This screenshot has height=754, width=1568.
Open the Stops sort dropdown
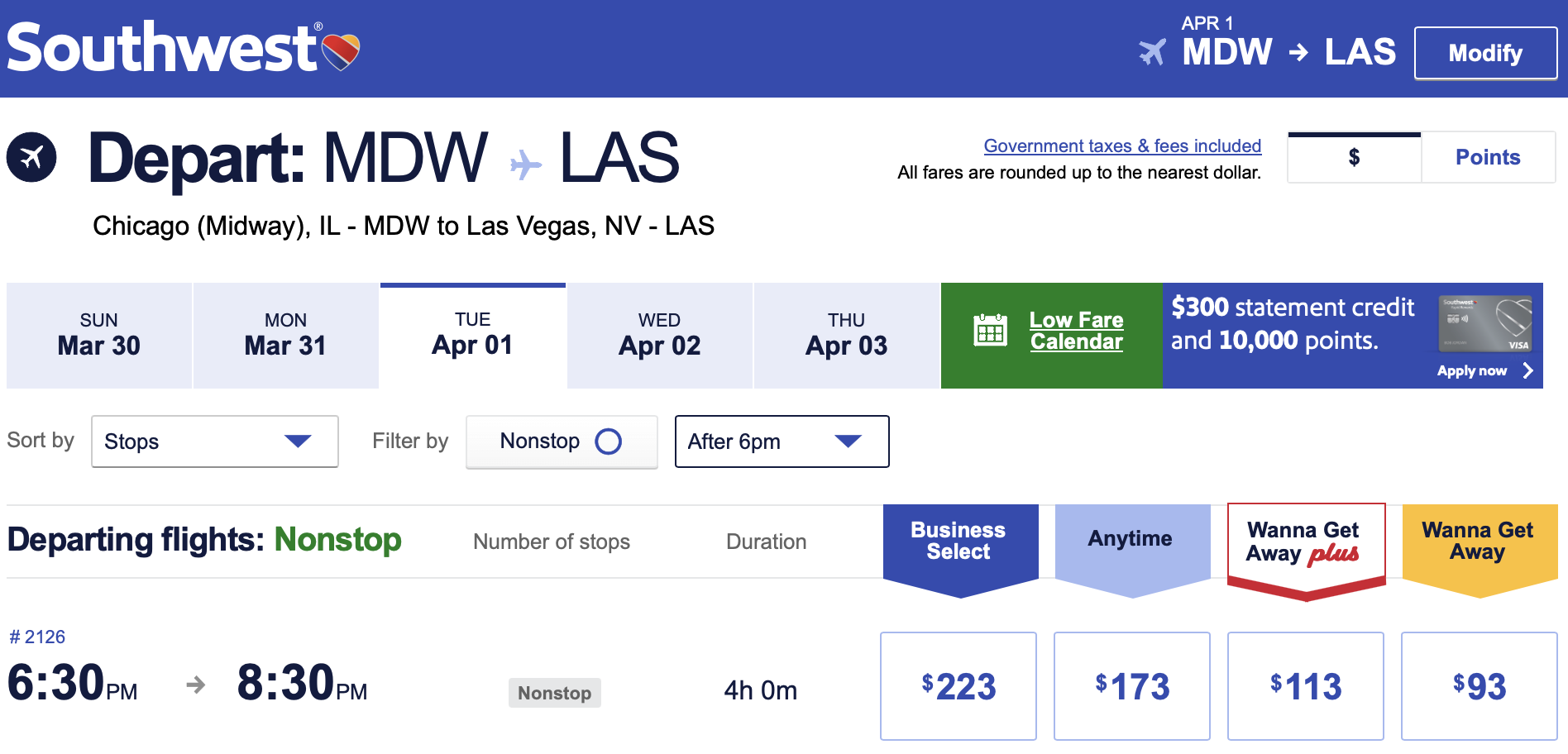(x=213, y=441)
